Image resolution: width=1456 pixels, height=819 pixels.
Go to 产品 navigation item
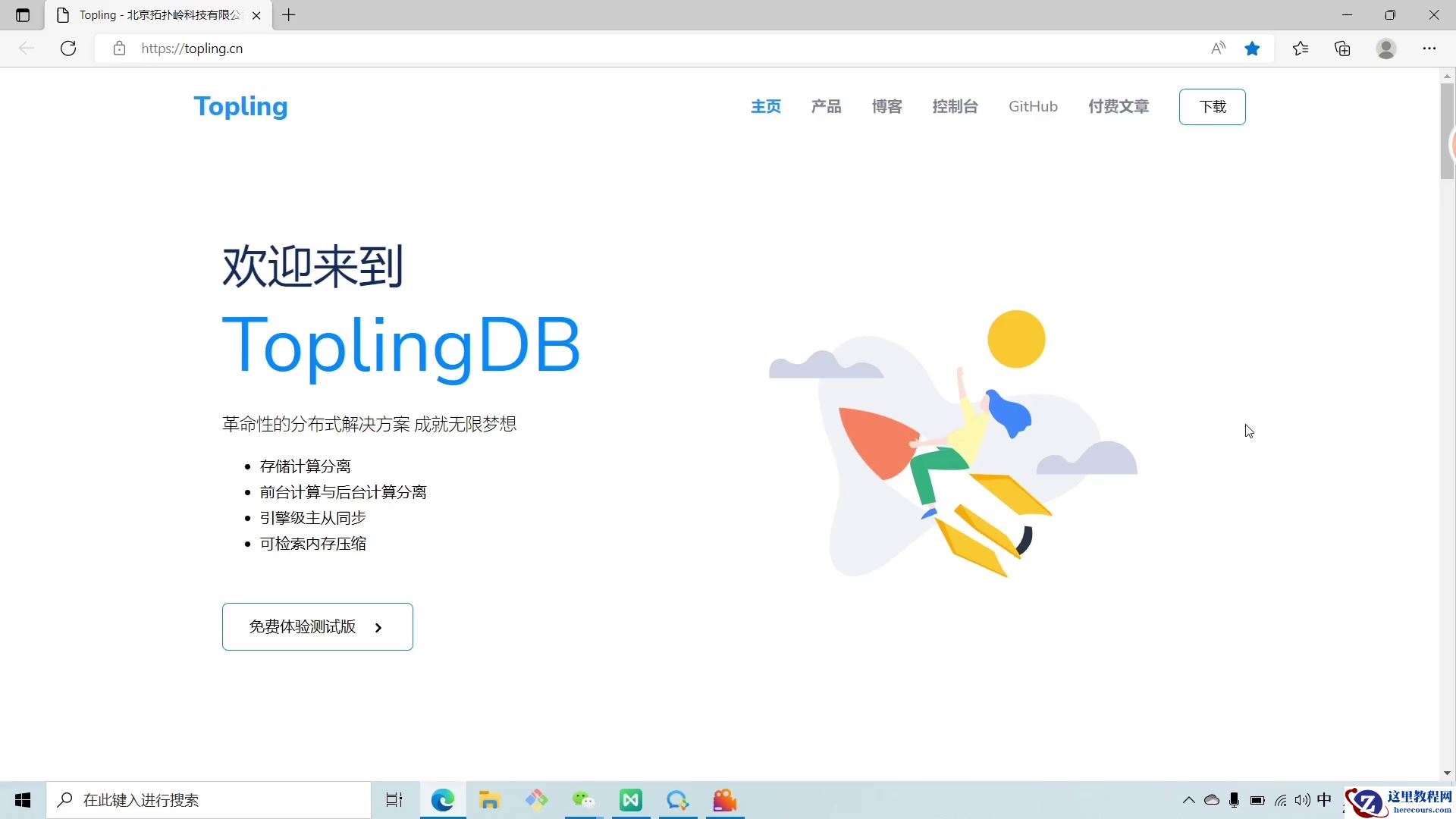pos(826,107)
